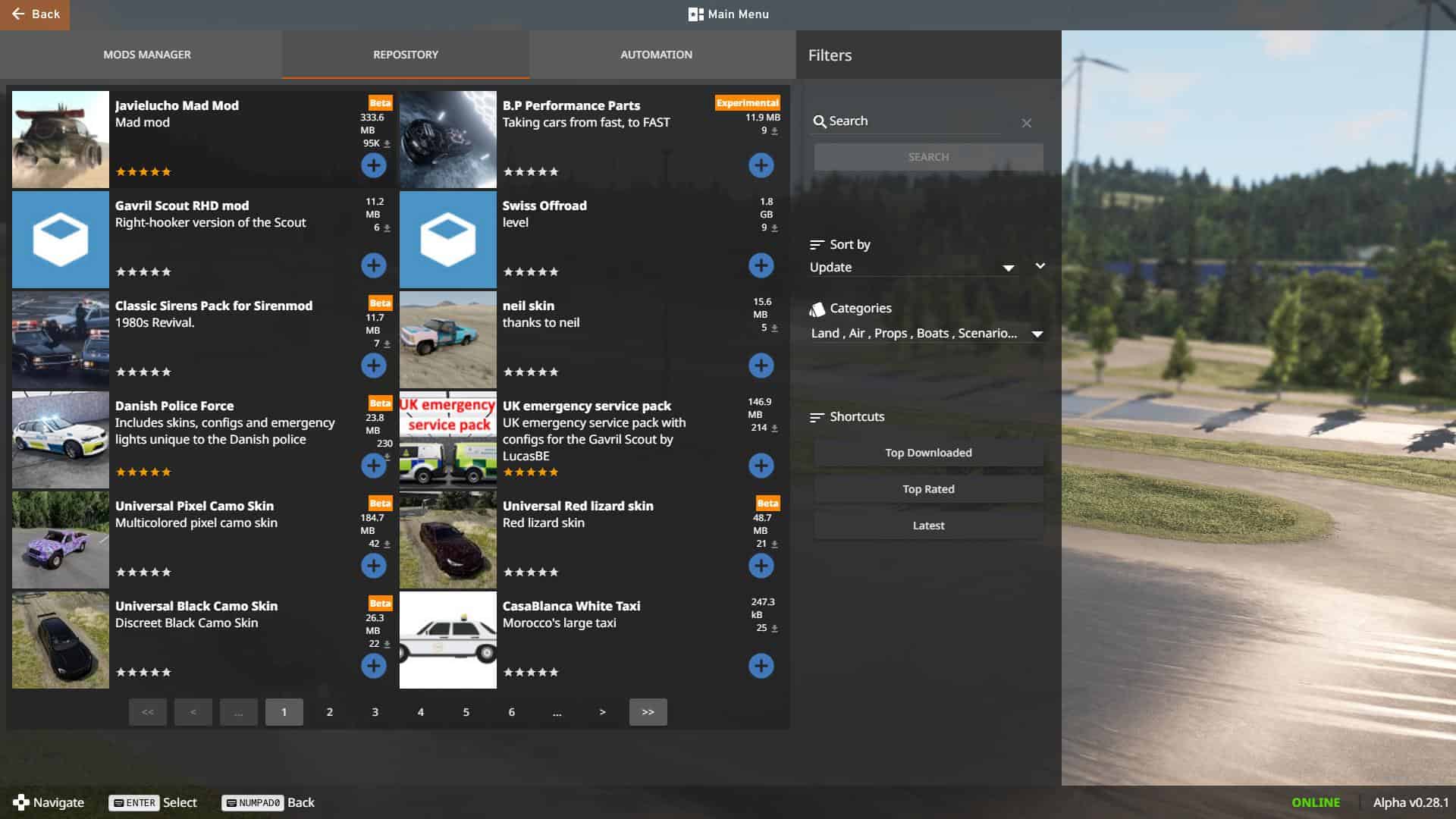Subscribe to Universal Black Camo Skin plus icon
This screenshot has height=819, width=1456.
pyautogui.click(x=373, y=666)
